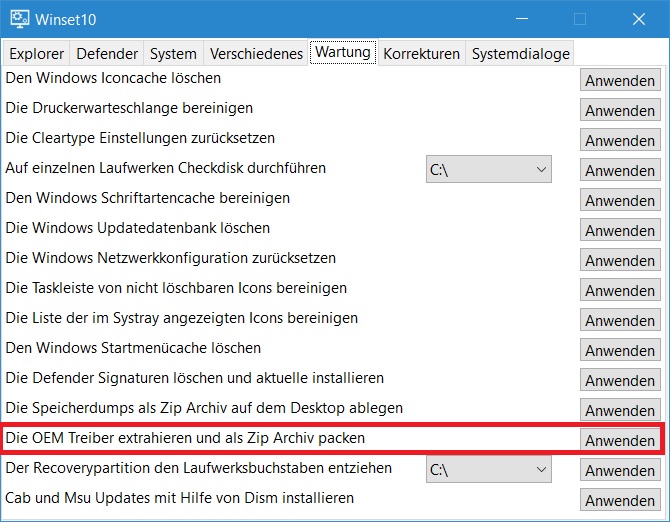
Task: Click text 'Die Speicherdumps als Zip Archiv'
Action: 116,408
